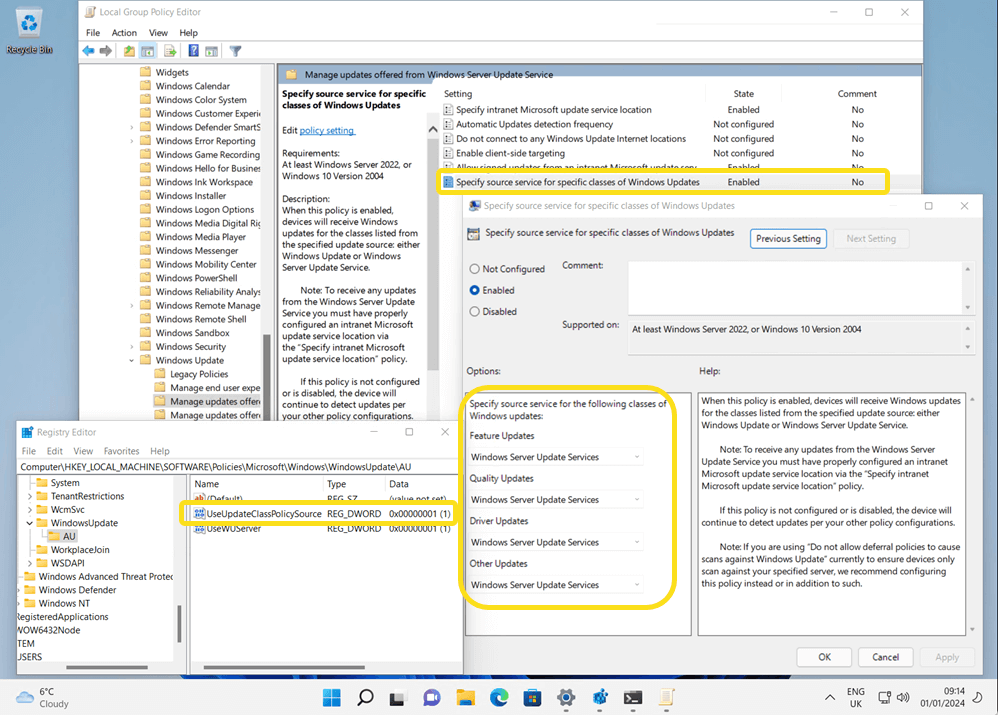Open the Driver Updates source dropdown
999x715 pixels.
[x=556, y=542]
